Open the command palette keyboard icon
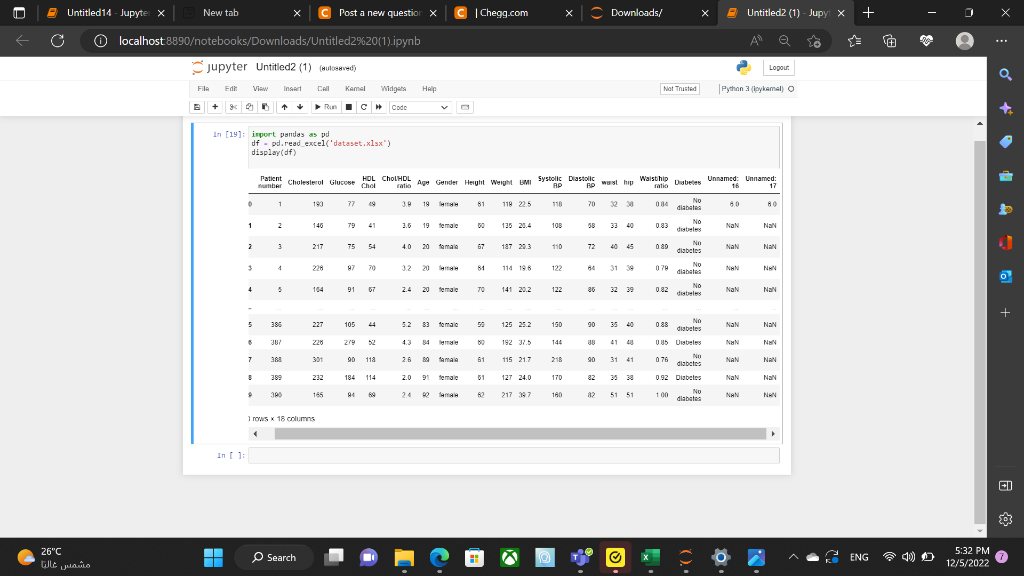 click(463, 107)
